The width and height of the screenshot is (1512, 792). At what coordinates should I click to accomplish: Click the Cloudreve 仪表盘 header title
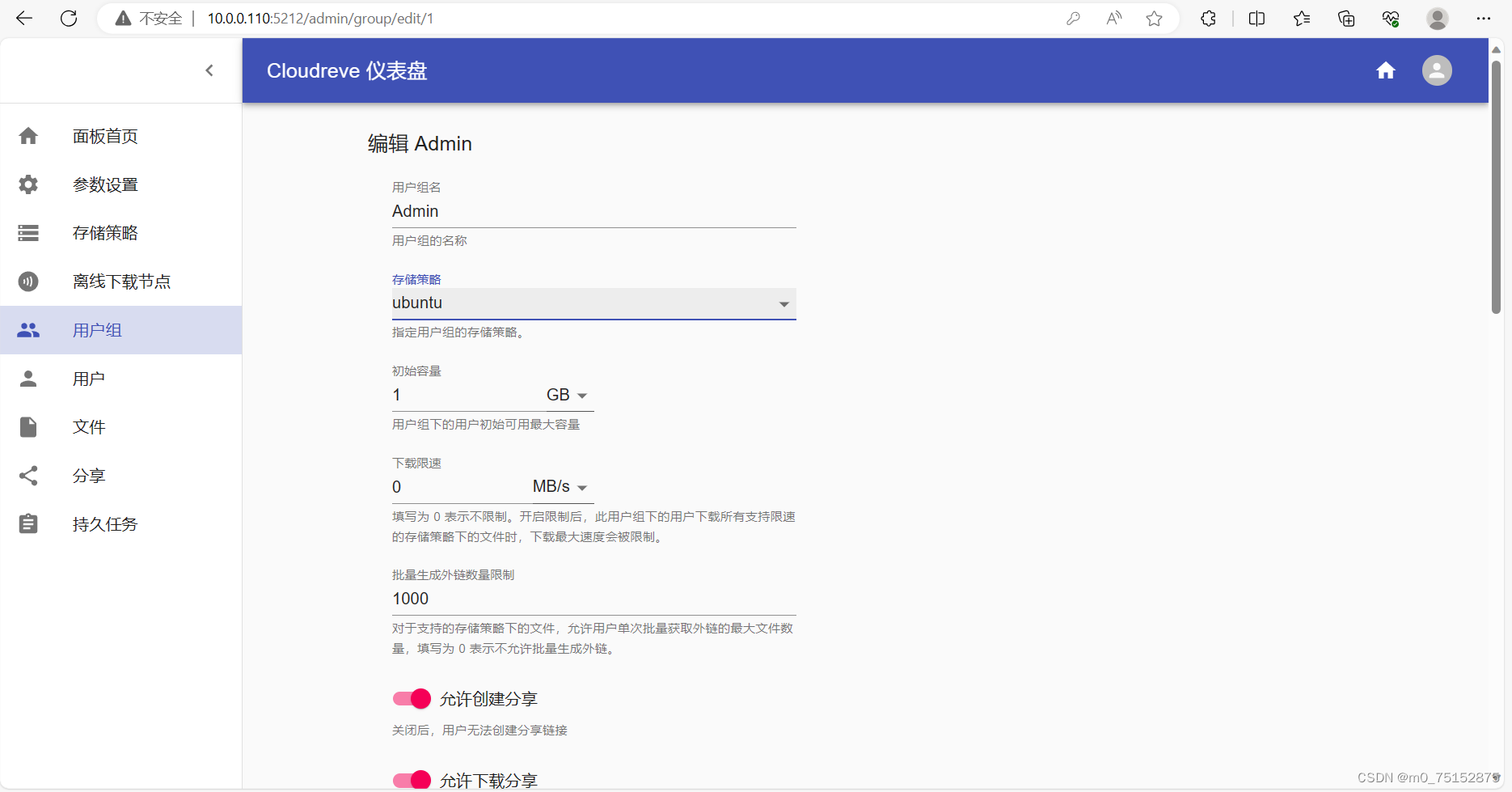[x=347, y=70]
